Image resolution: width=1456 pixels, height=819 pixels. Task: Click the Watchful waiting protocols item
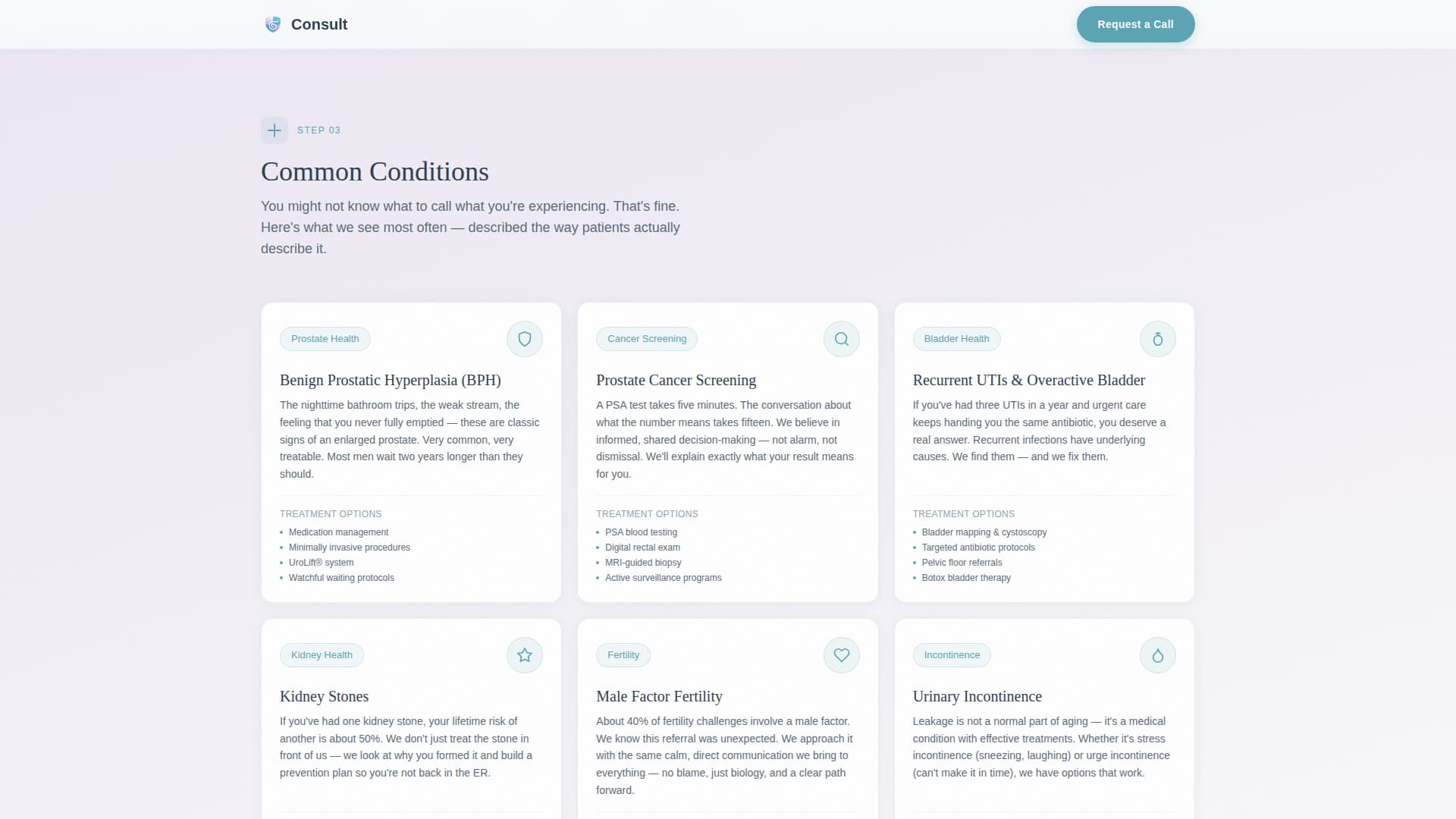click(341, 578)
